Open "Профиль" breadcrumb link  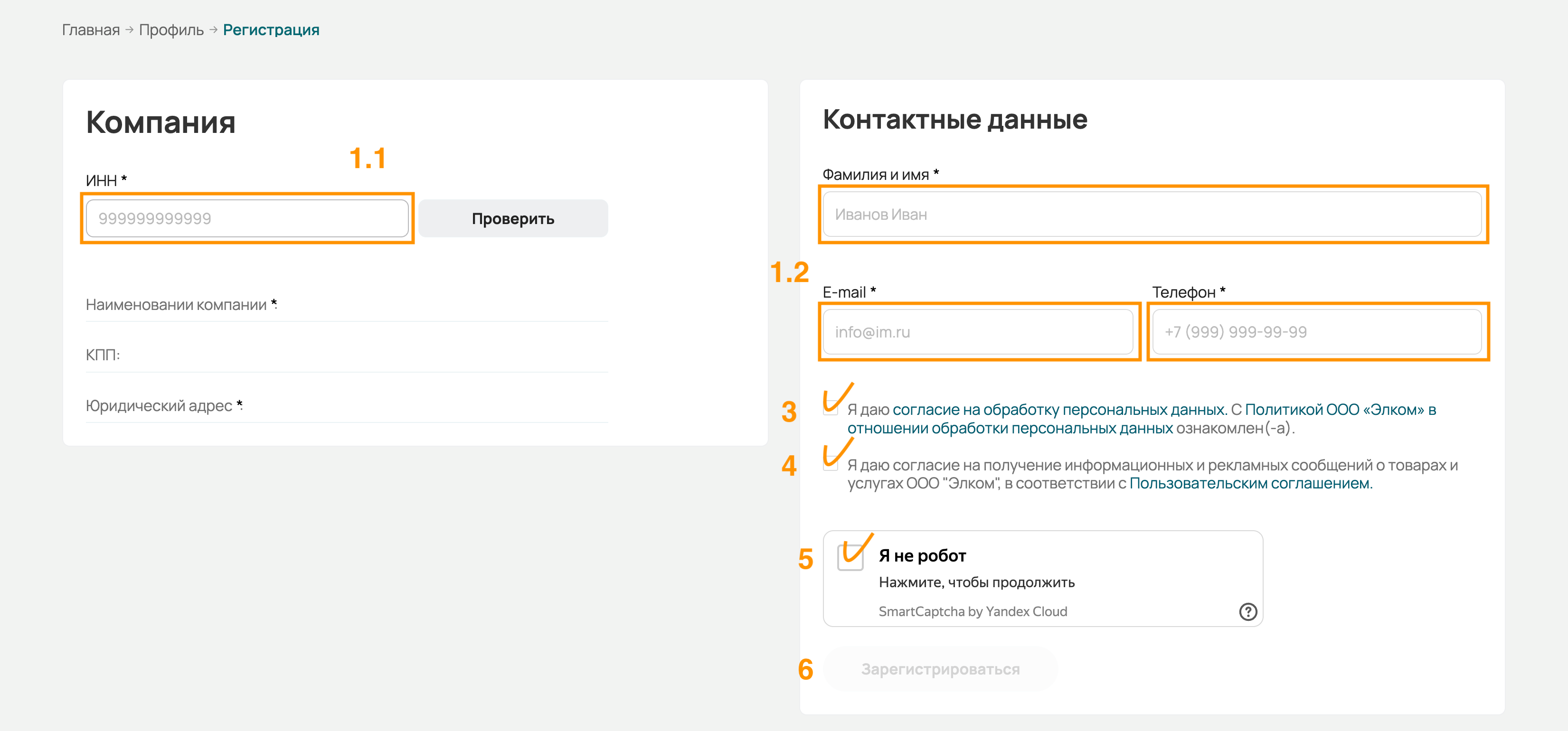tap(171, 30)
